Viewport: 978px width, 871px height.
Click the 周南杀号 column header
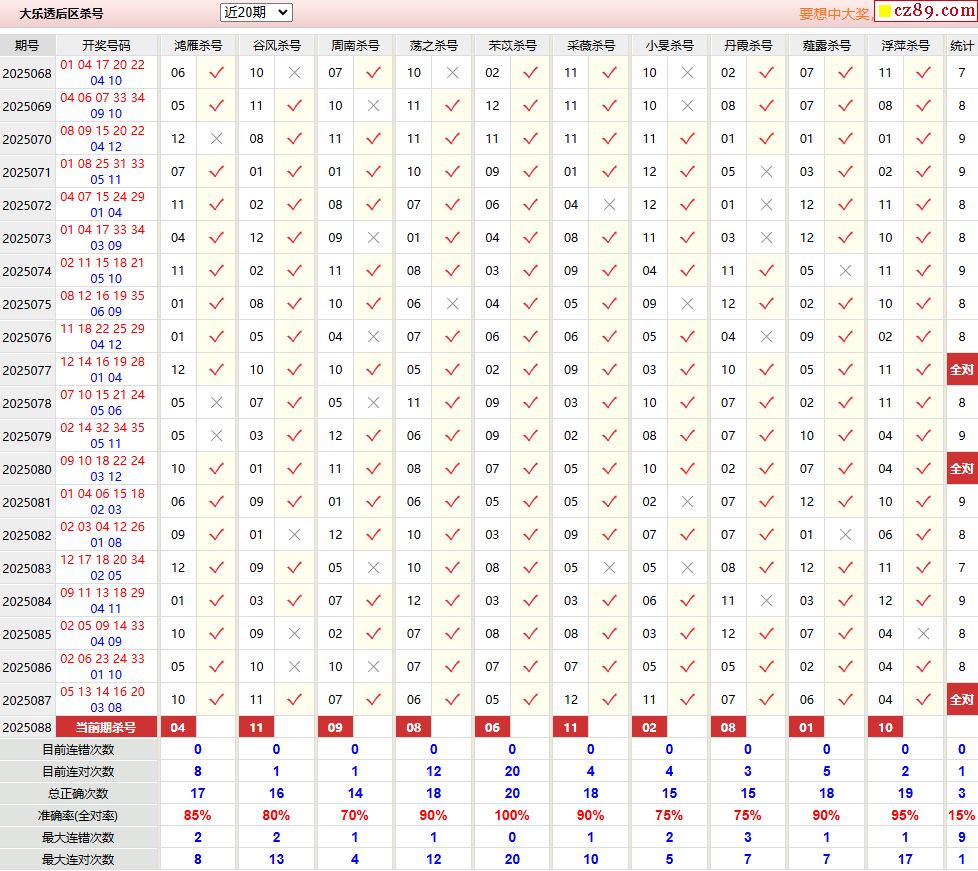[355, 46]
